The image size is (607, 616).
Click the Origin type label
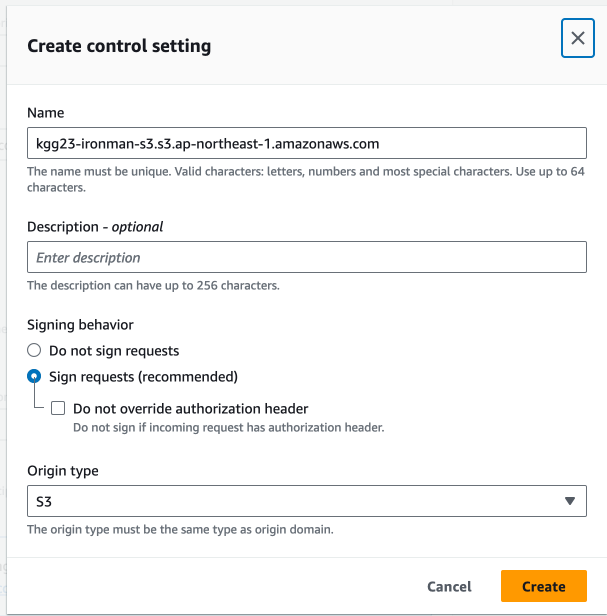[63, 471]
